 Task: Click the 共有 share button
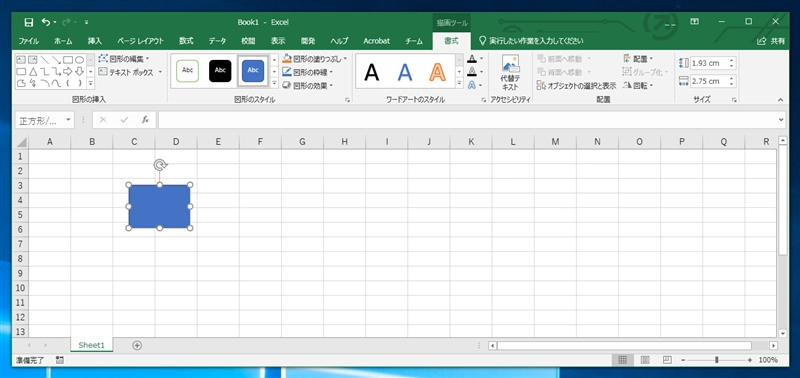tap(771, 41)
